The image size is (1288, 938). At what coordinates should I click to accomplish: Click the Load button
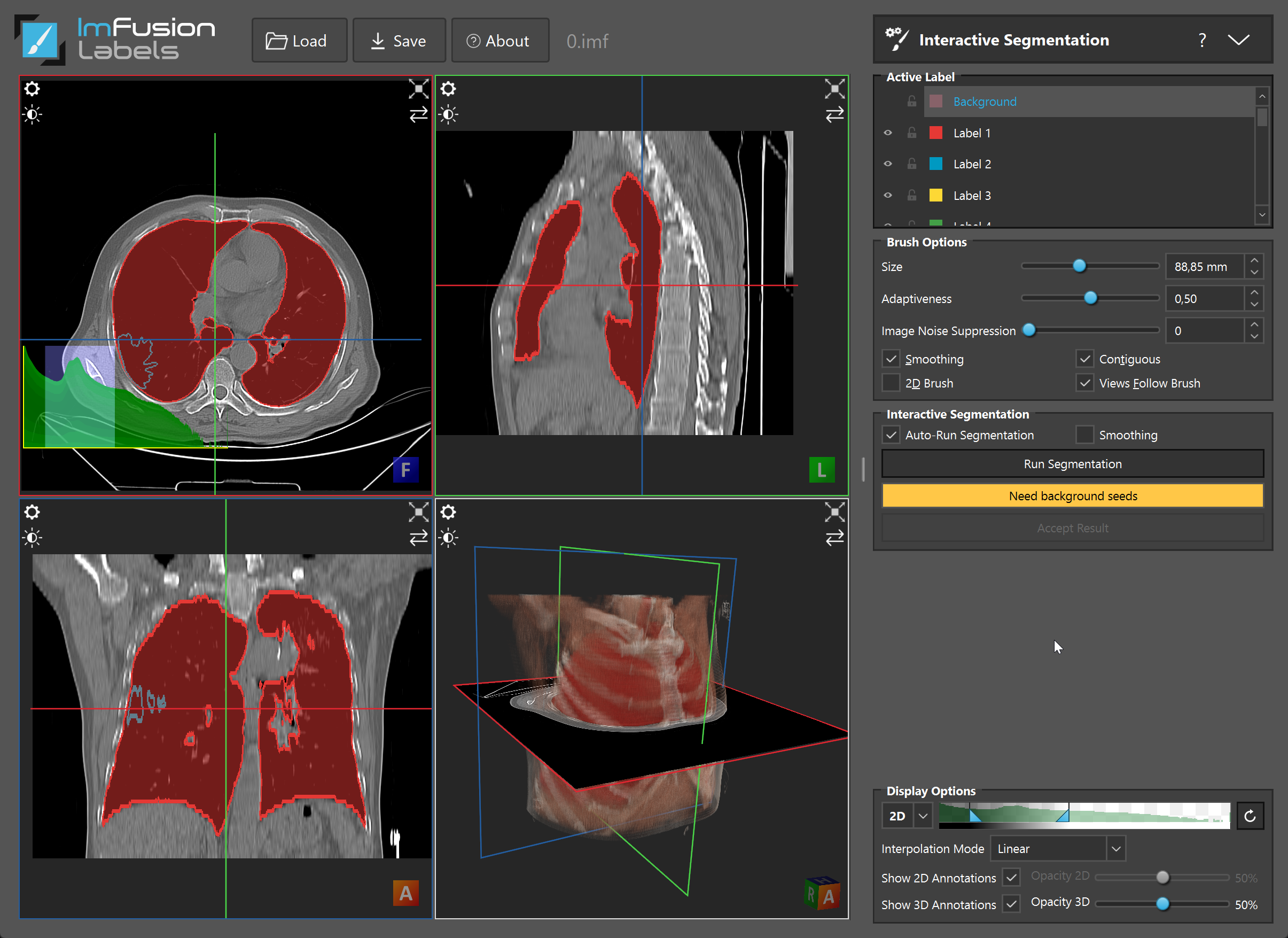[299, 40]
